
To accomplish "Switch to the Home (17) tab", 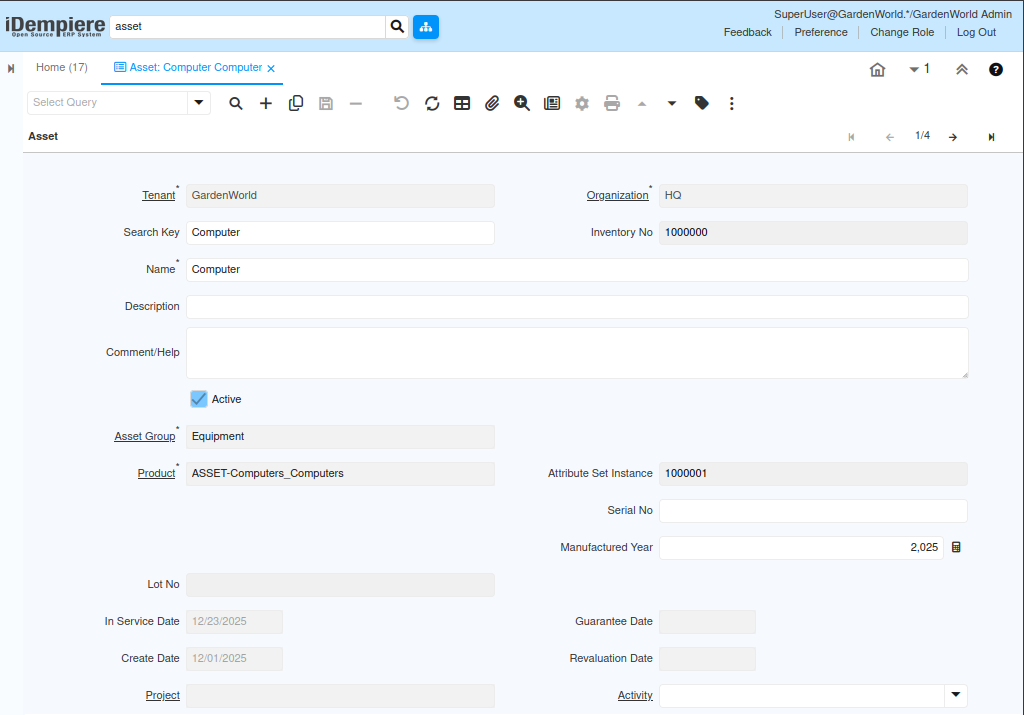I will pos(62,67).
